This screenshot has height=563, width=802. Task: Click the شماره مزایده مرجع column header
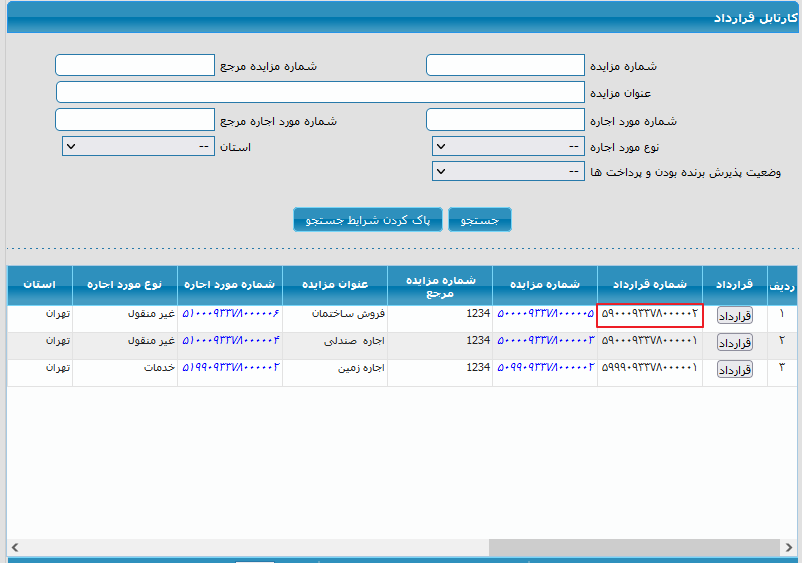tap(440, 285)
